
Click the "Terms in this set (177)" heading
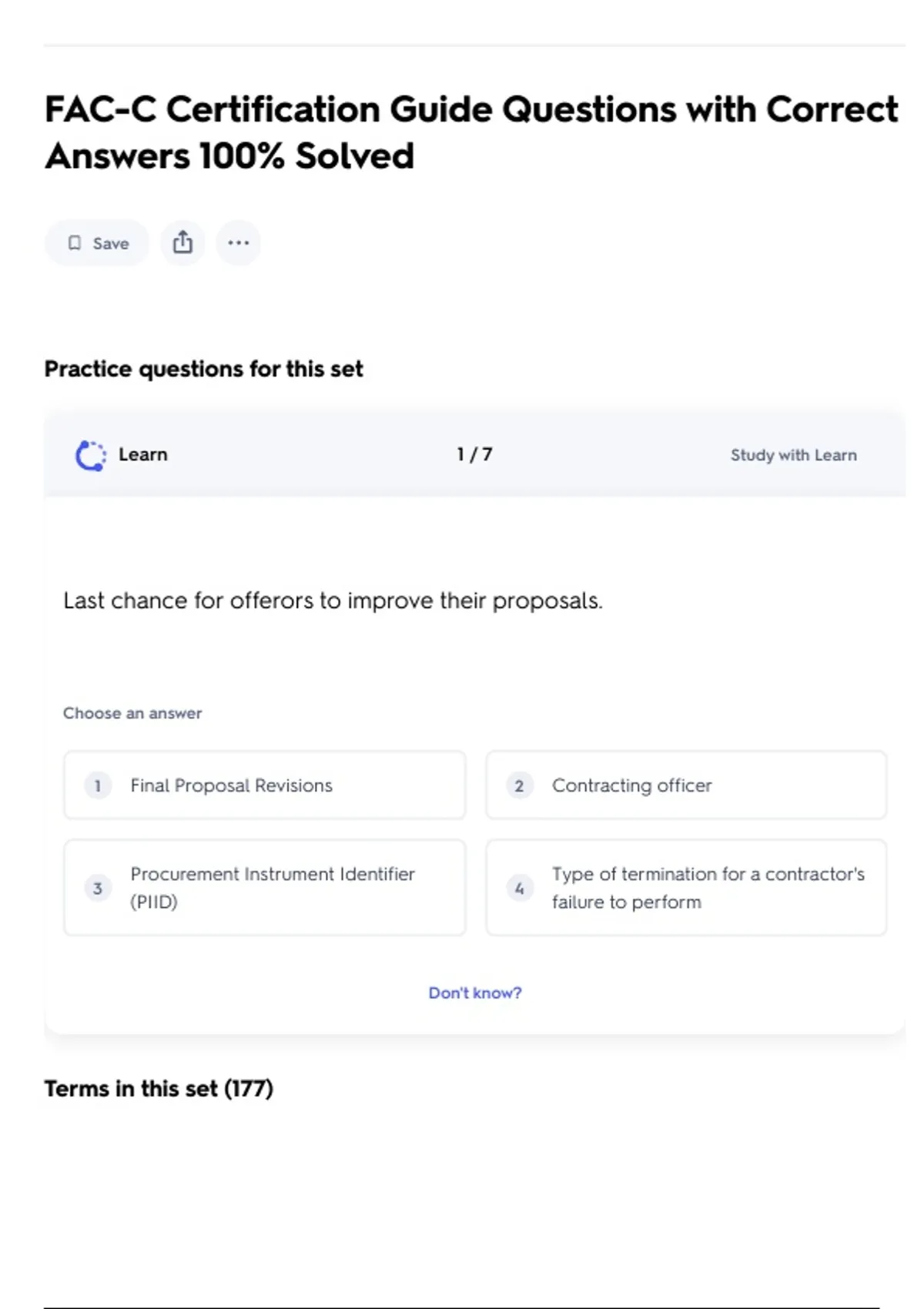click(x=159, y=1088)
